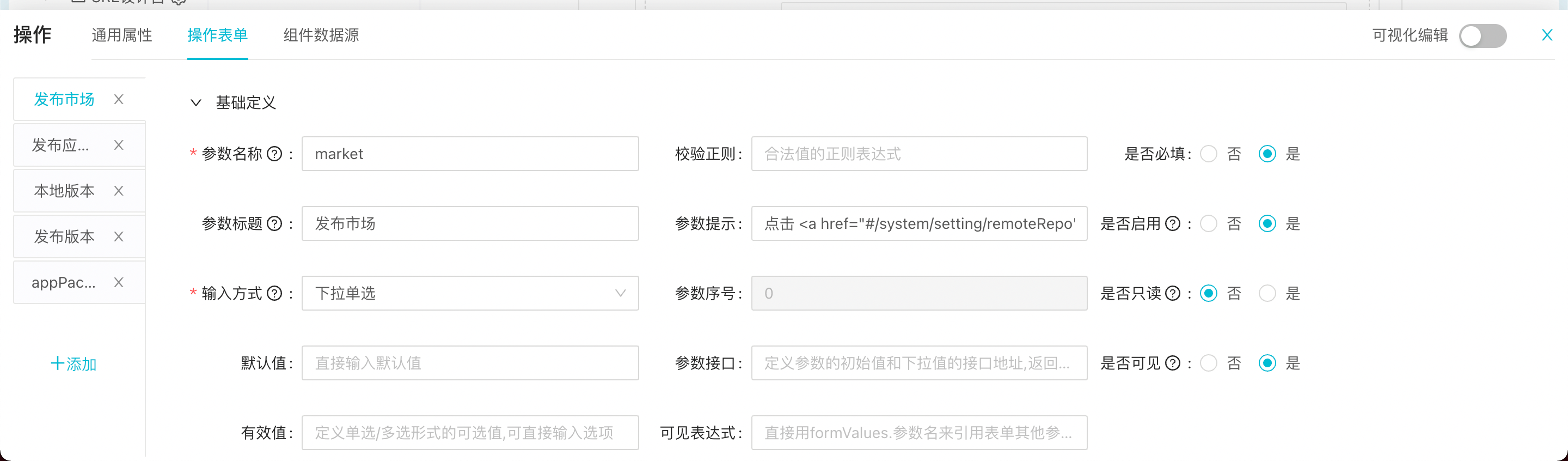The image size is (1568, 461).
Task: Remove the 发布市场 parameter tab
Action: point(119,99)
